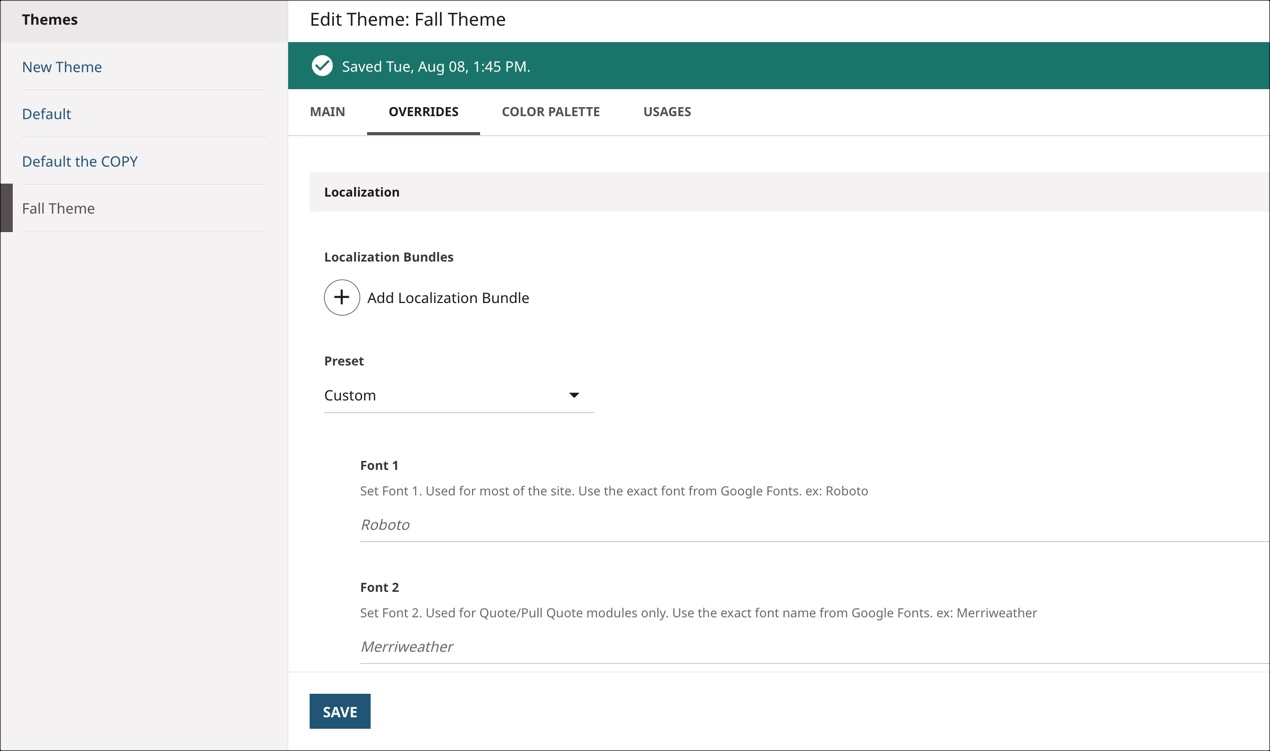This screenshot has height=751, width=1270.
Task: Click the Themes sidebar heading
Action: (50, 20)
